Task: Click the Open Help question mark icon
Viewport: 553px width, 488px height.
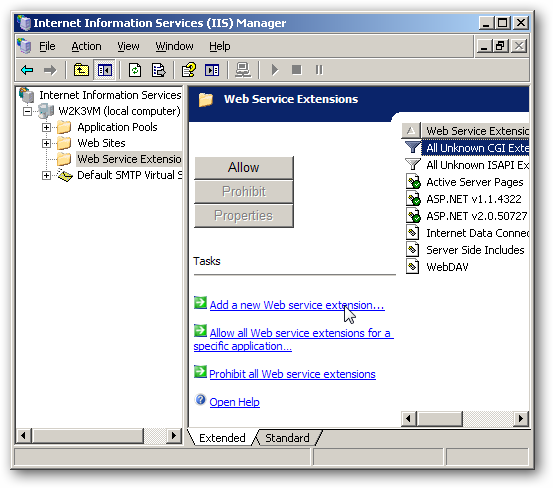Action: (x=200, y=400)
